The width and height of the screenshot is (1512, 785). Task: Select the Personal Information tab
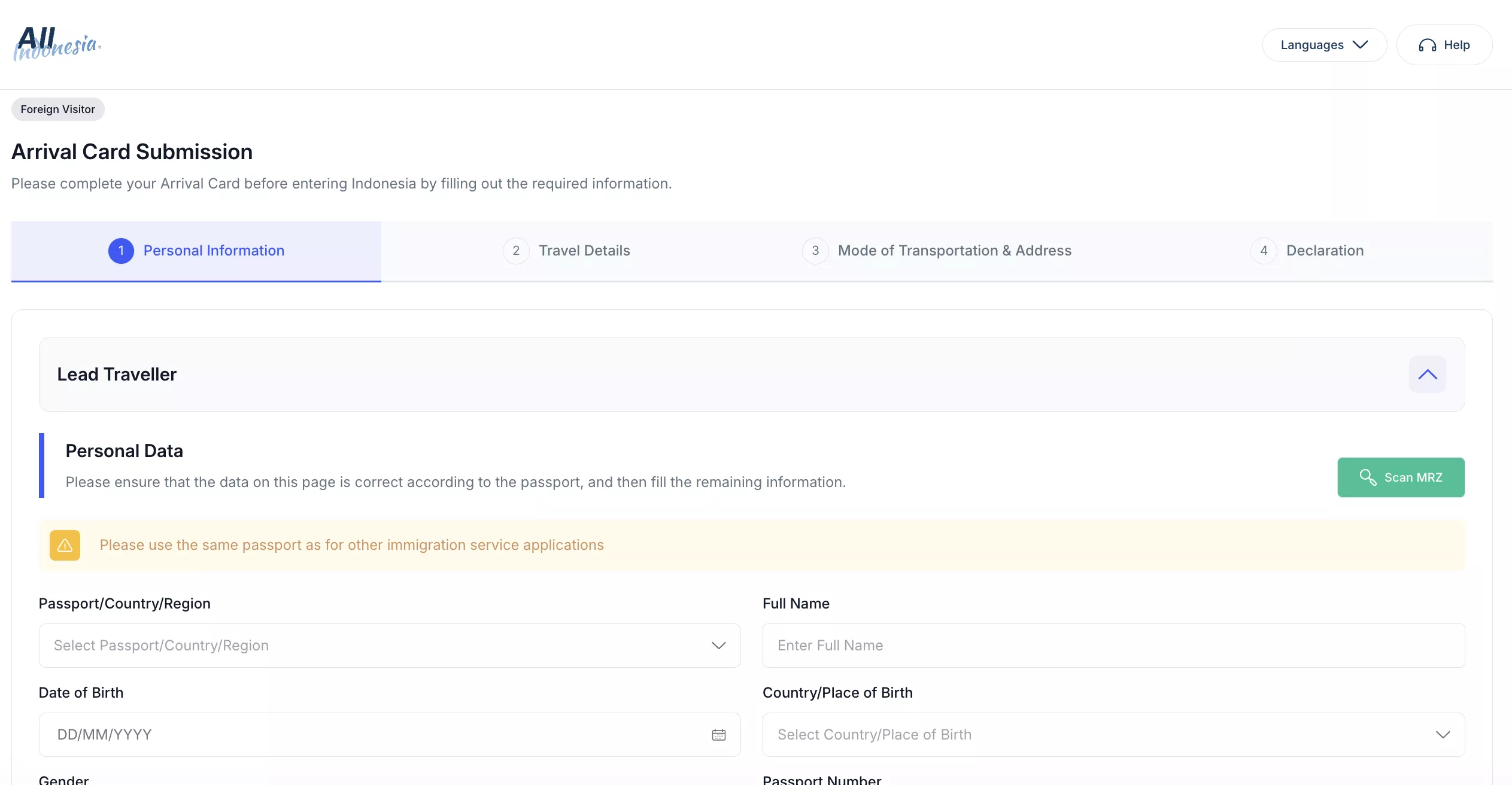tap(214, 251)
